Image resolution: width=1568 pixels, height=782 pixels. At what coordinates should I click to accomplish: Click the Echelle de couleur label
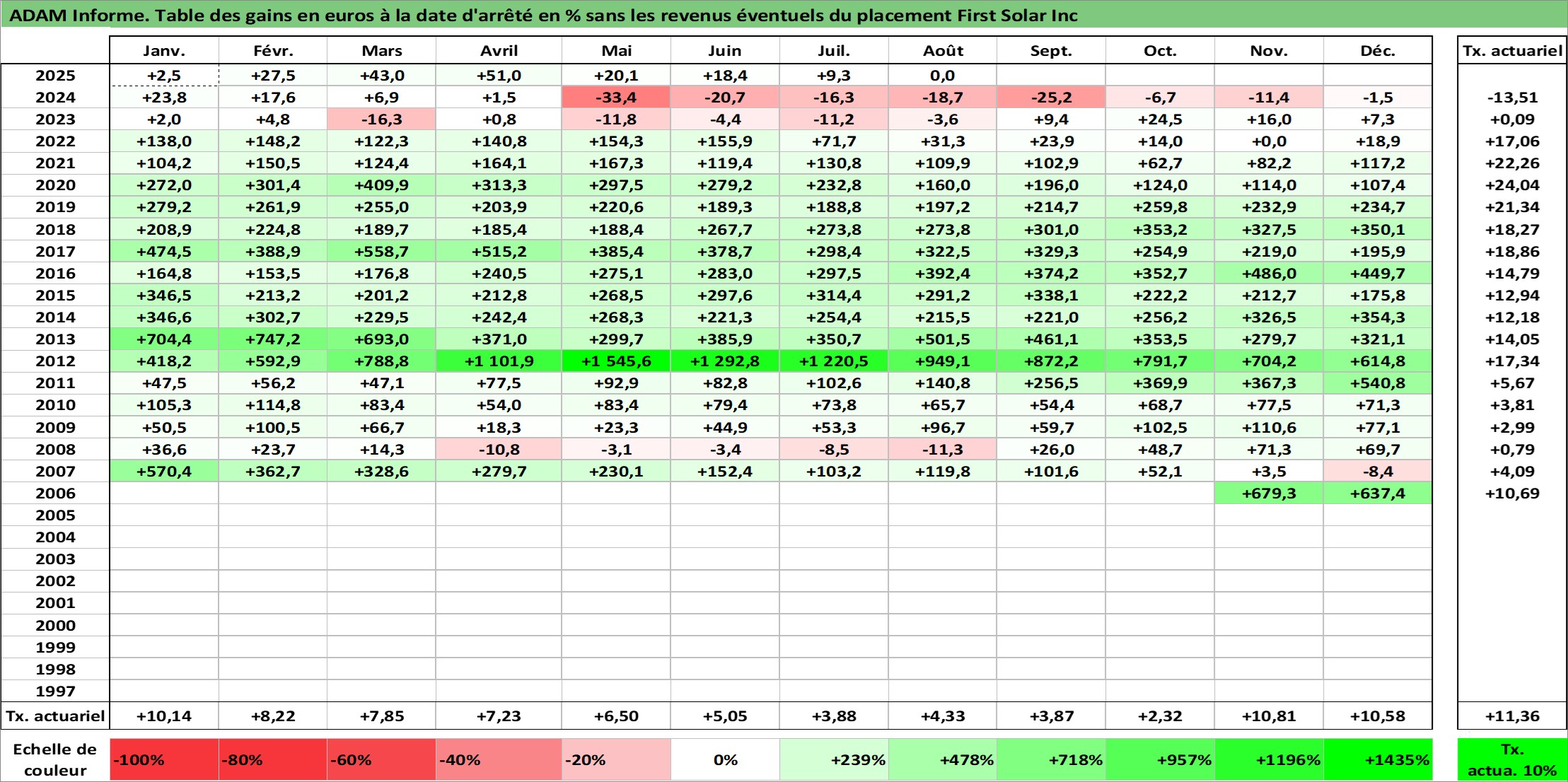point(55,760)
